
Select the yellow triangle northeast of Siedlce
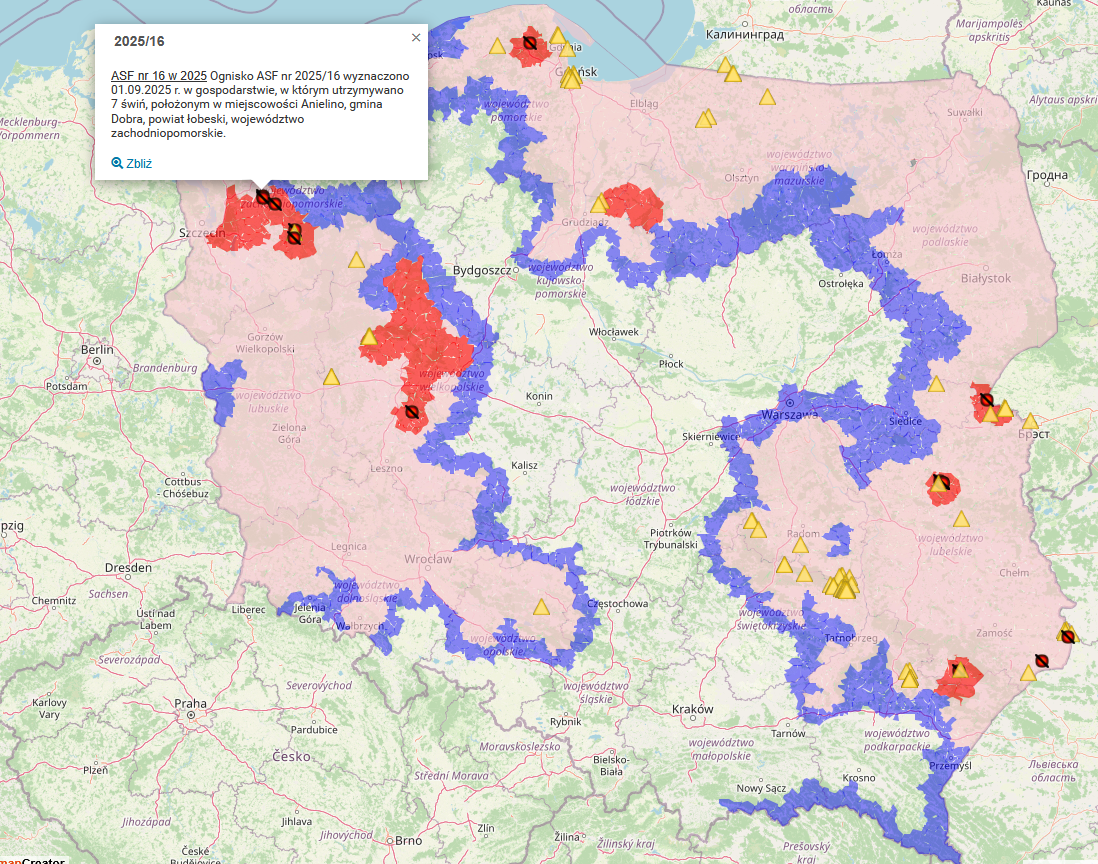pos(936,384)
